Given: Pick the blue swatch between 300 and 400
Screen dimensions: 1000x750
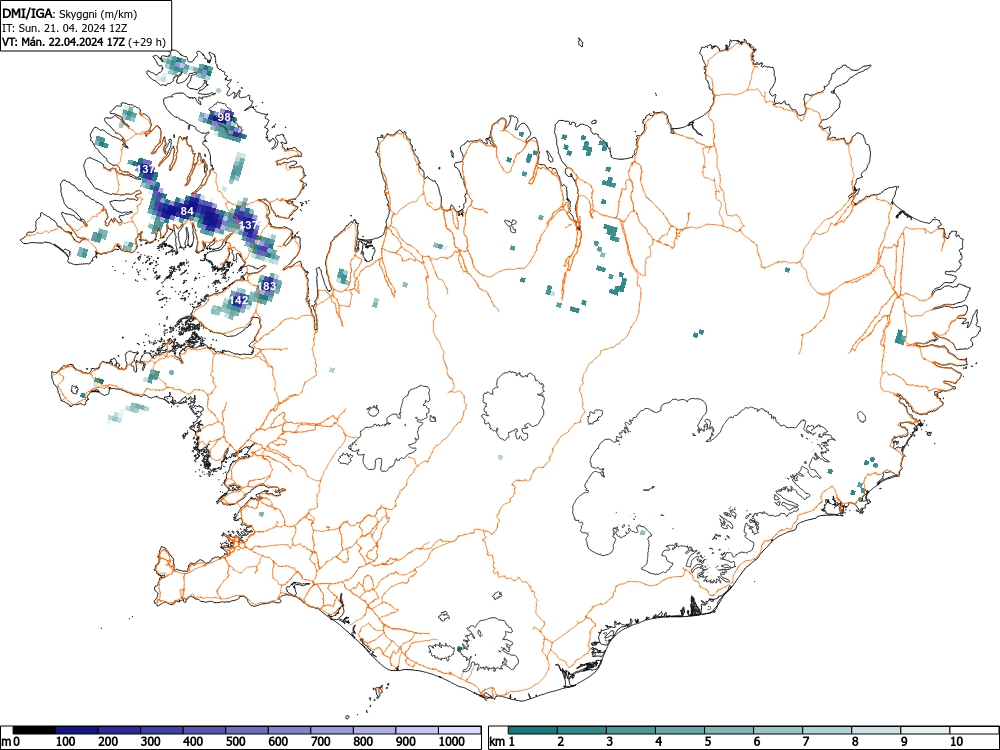Looking at the screenshot, I should (162, 730).
